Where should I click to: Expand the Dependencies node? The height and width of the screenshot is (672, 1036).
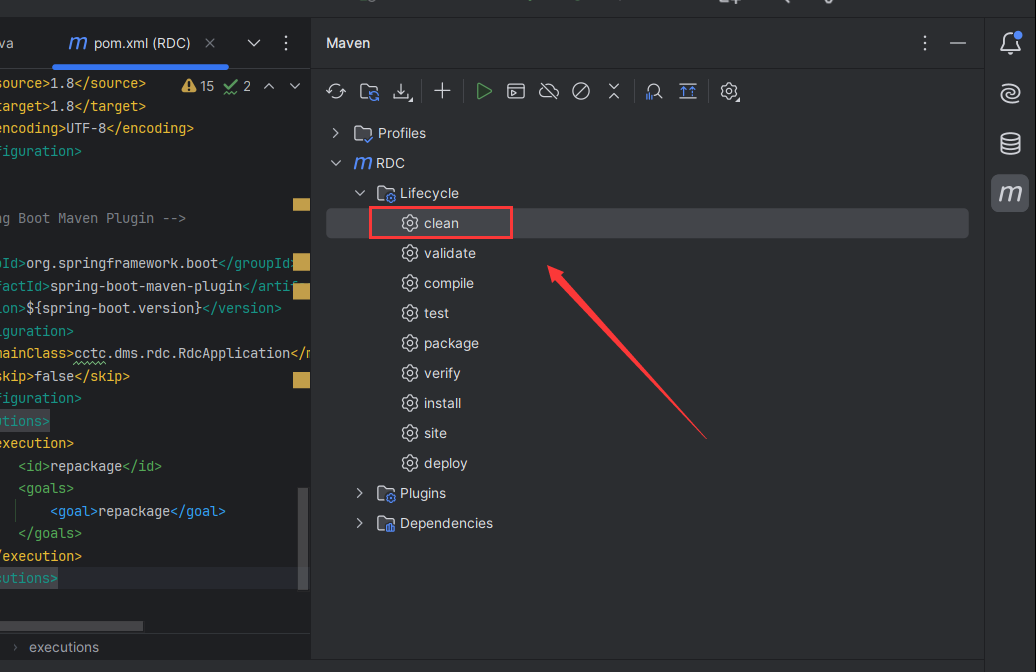tap(360, 523)
